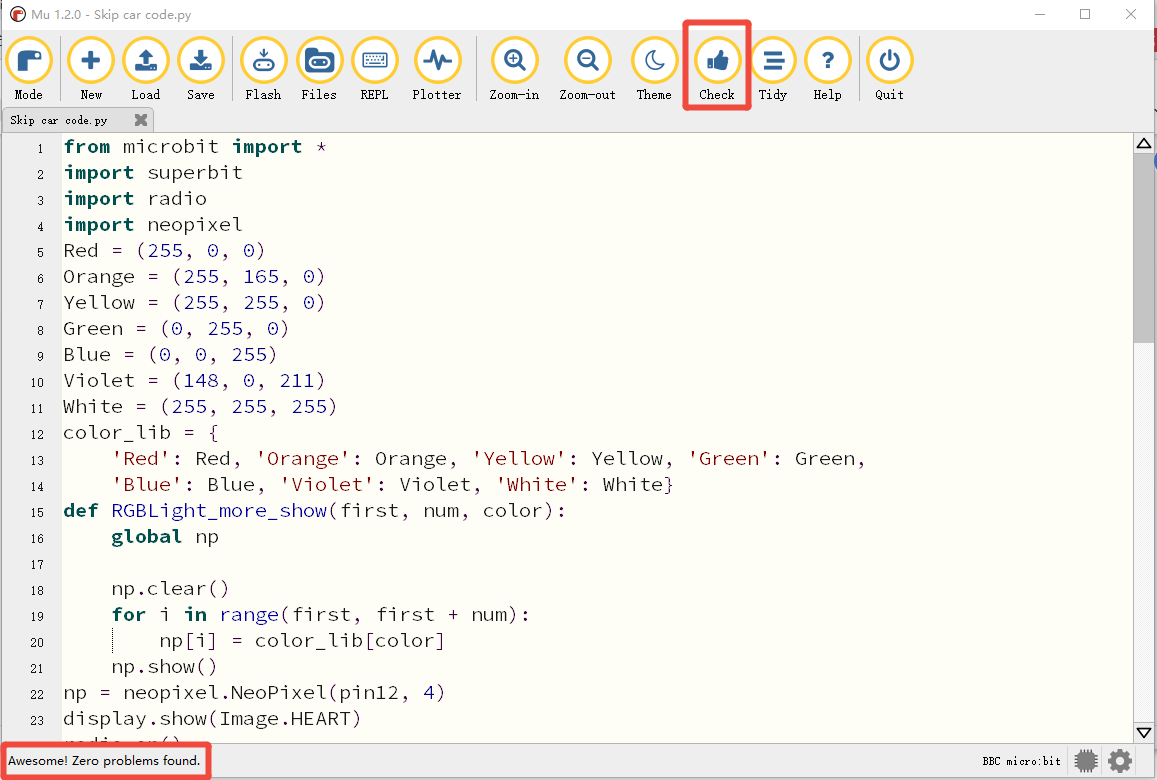Click the vertical scrollbar thumb

coord(1144,247)
